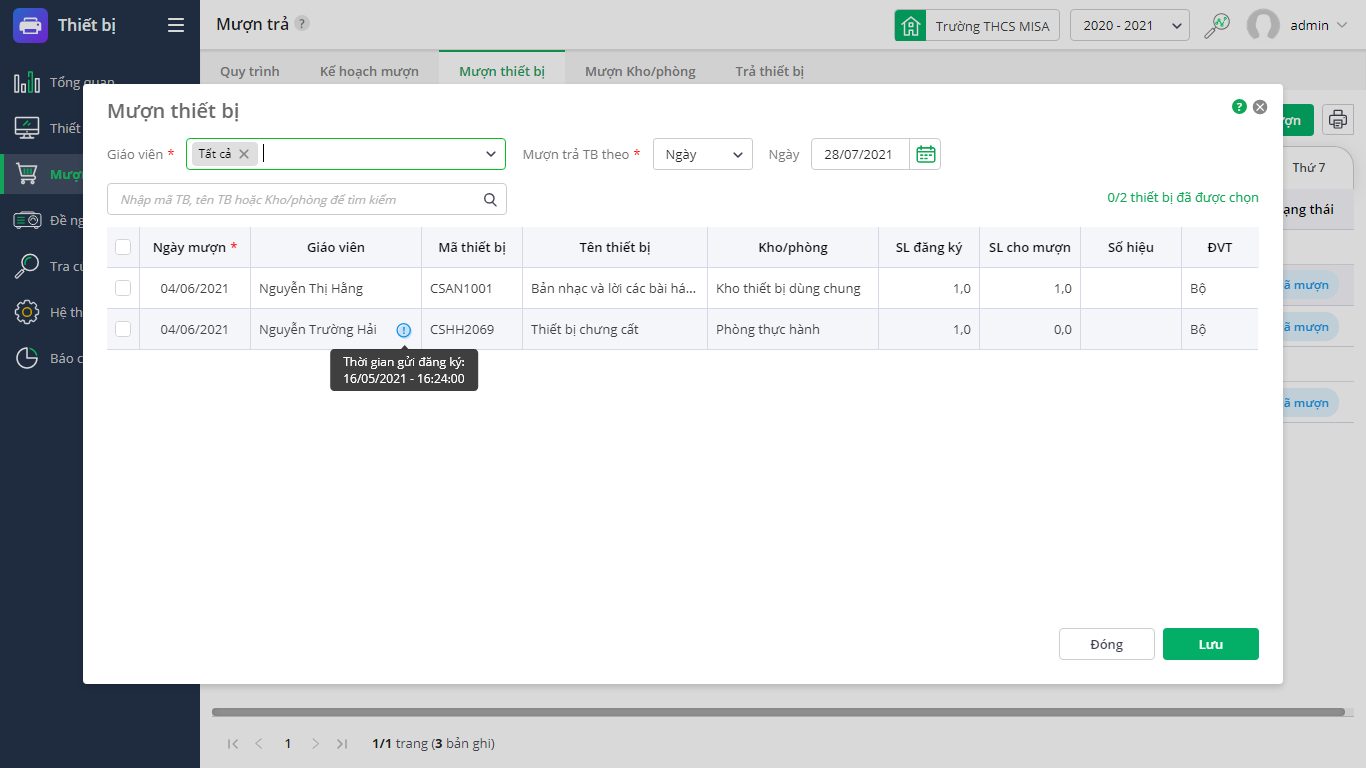The width and height of the screenshot is (1366, 768).
Task: Open the Báo cáo pie chart icon
Action: click(27, 358)
